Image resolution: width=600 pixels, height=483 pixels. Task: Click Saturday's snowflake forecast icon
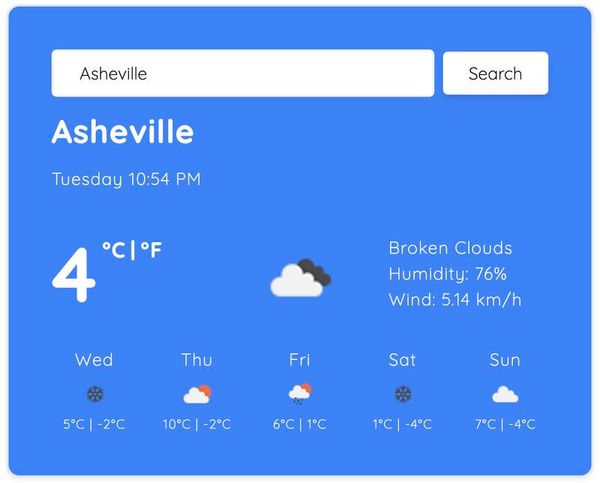point(403,394)
